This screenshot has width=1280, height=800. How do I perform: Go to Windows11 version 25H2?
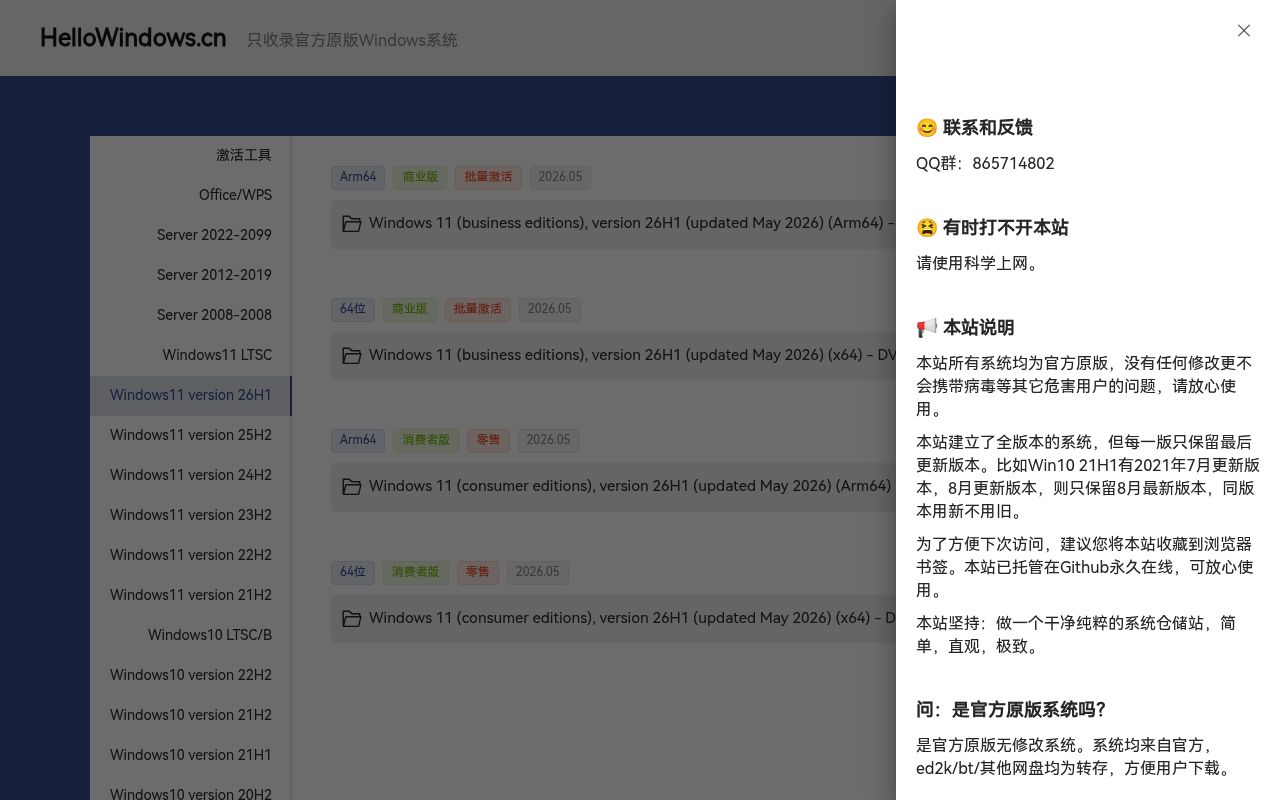coord(191,435)
